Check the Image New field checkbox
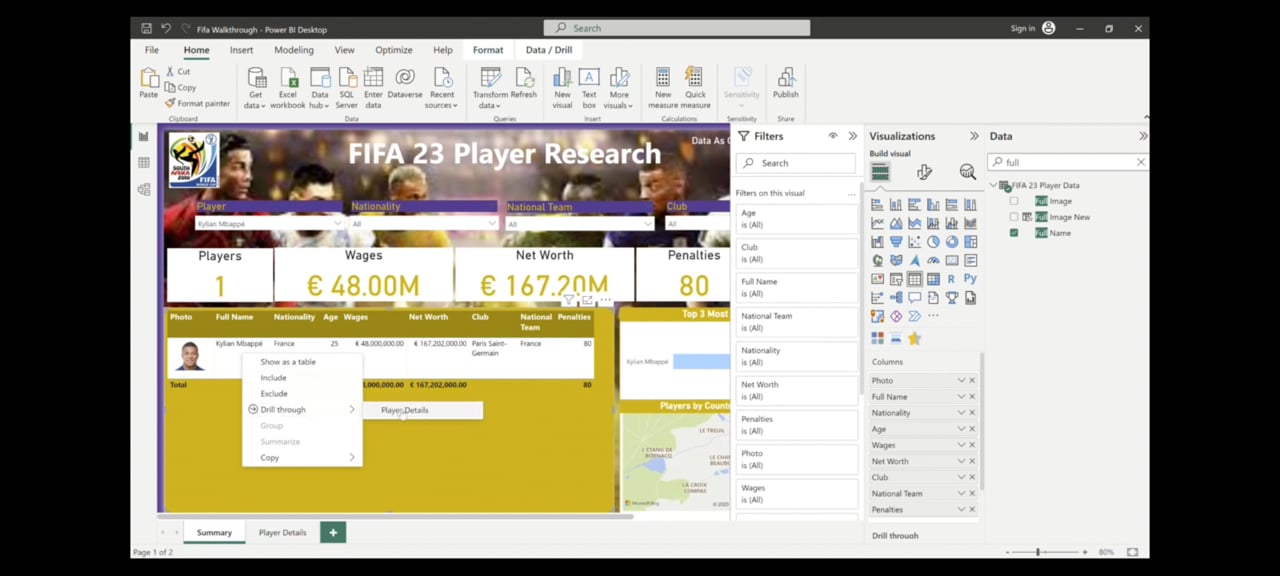Viewport: 1280px width, 576px height. tap(1014, 217)
